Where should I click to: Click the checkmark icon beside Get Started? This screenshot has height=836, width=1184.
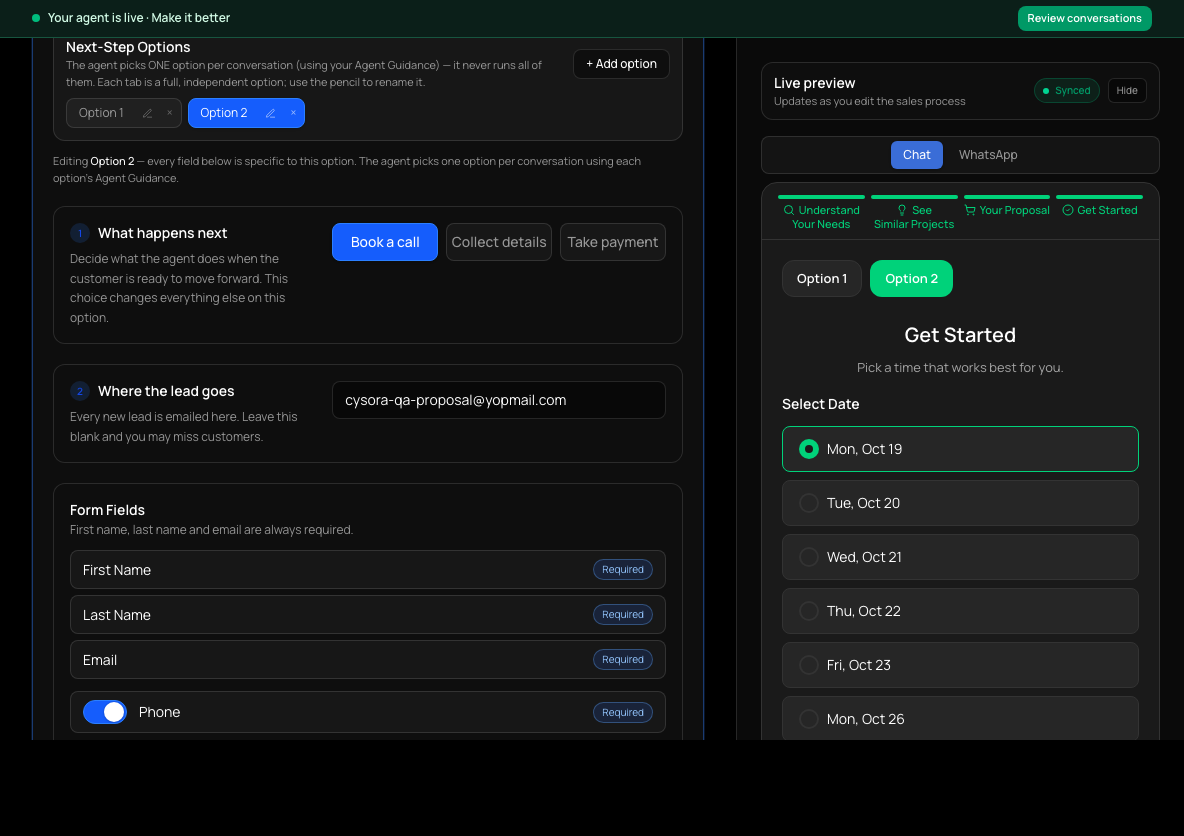click(x=1068, y=210)
